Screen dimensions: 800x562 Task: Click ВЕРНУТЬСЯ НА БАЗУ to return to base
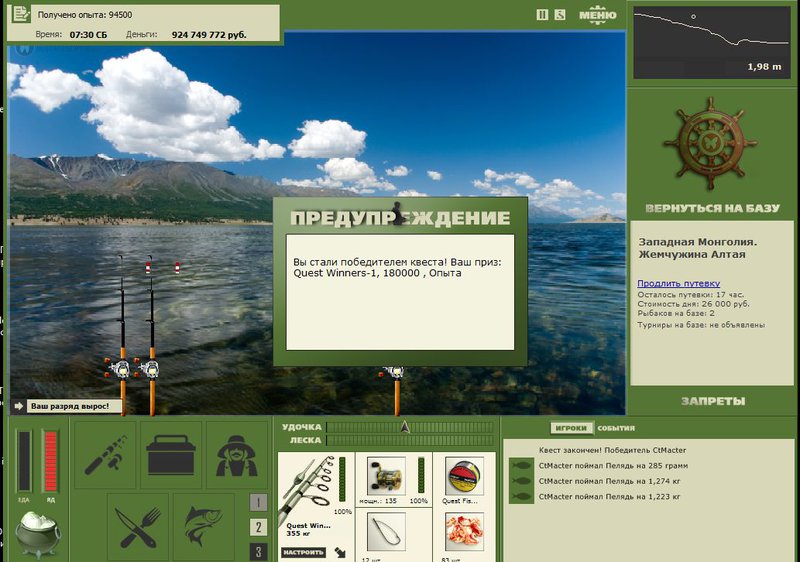point(712,208)
